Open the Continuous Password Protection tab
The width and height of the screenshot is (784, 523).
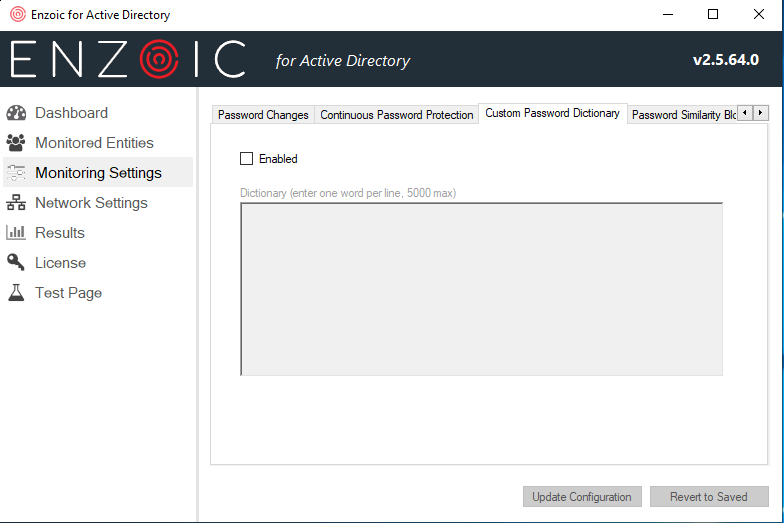(396, 115)
